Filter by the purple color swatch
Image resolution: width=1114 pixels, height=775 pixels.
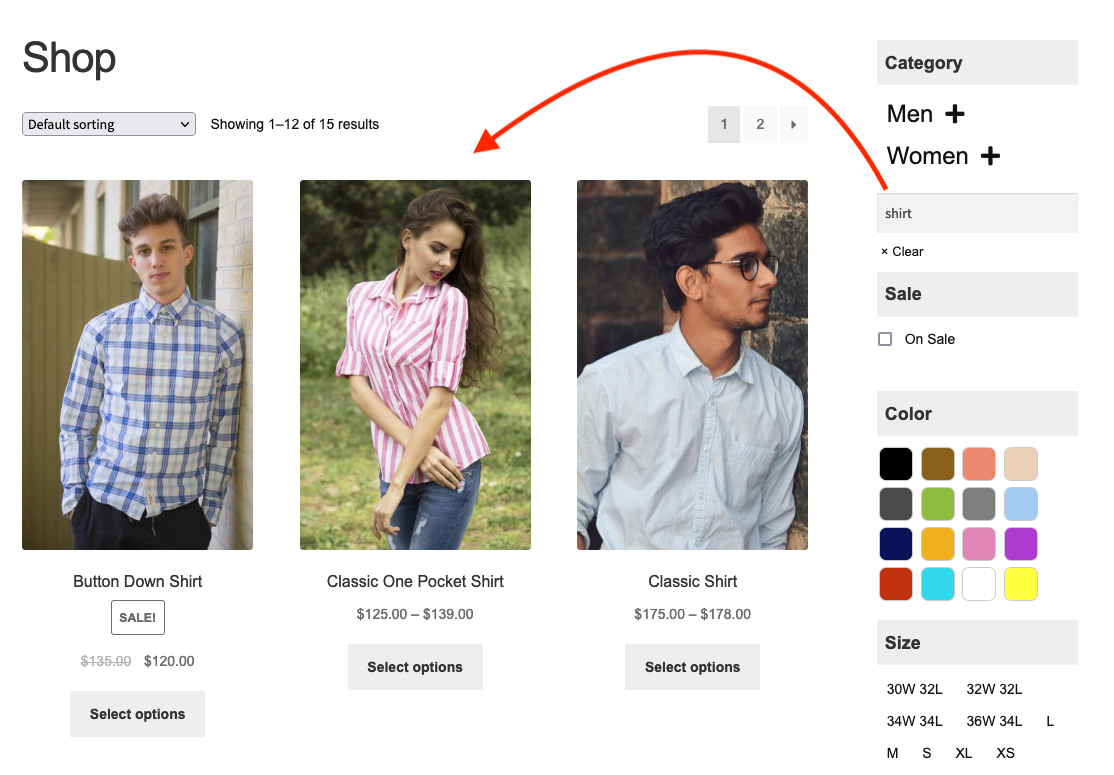tap(1021, 544)
